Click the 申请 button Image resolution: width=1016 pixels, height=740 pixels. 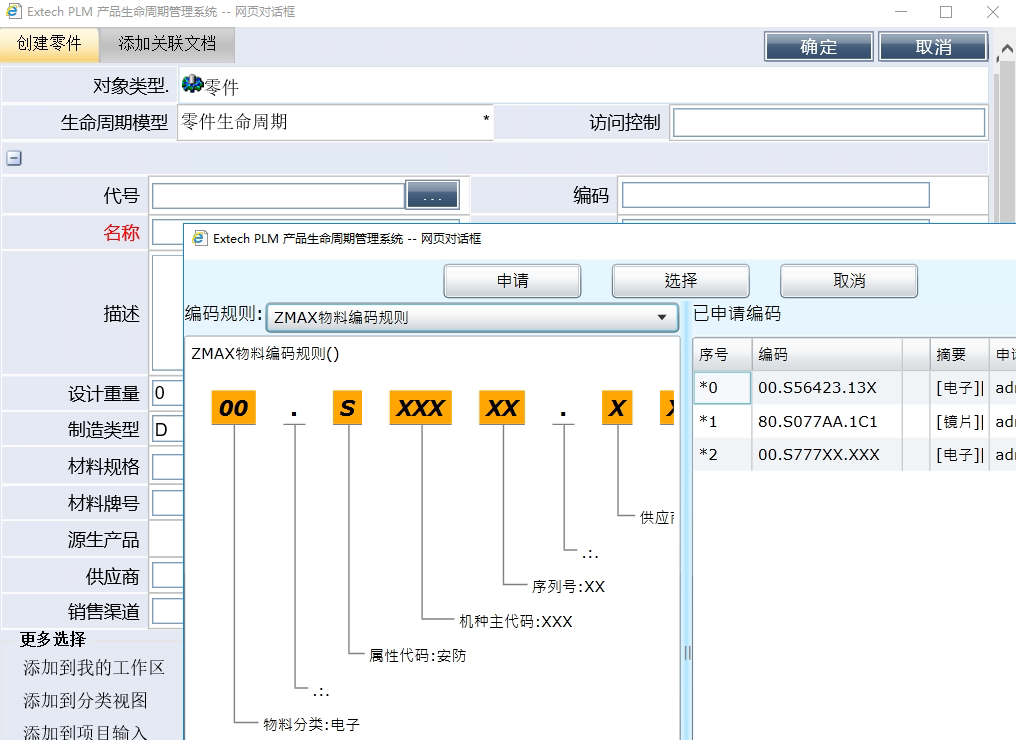(512, 281)
